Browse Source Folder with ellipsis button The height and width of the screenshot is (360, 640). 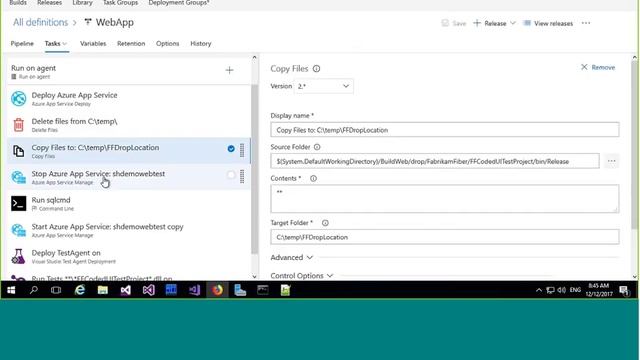click(x=611, y=161)
